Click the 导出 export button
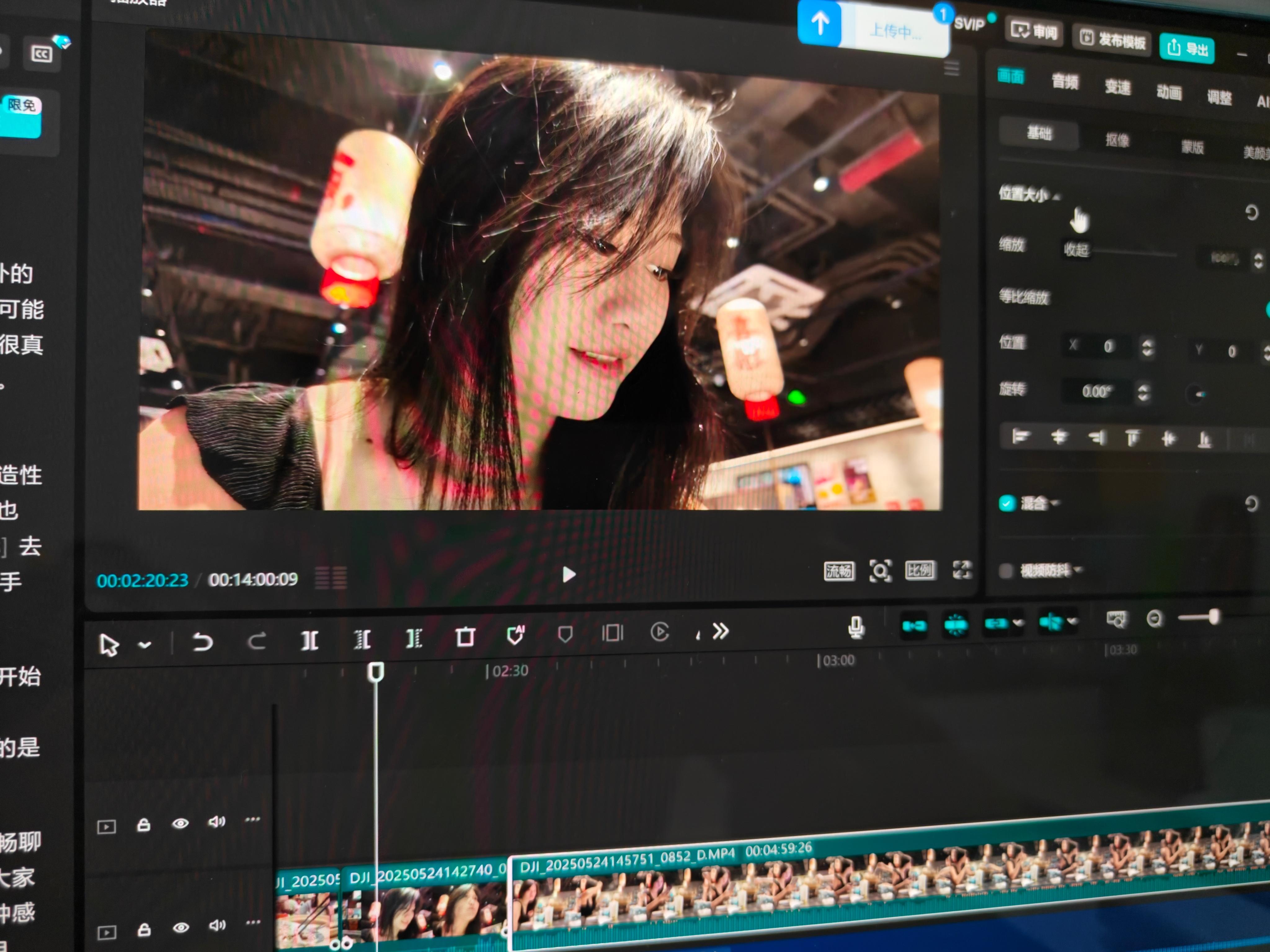Image resolution: width=1270 pixels, height=952 pixels. point(1187,48)
